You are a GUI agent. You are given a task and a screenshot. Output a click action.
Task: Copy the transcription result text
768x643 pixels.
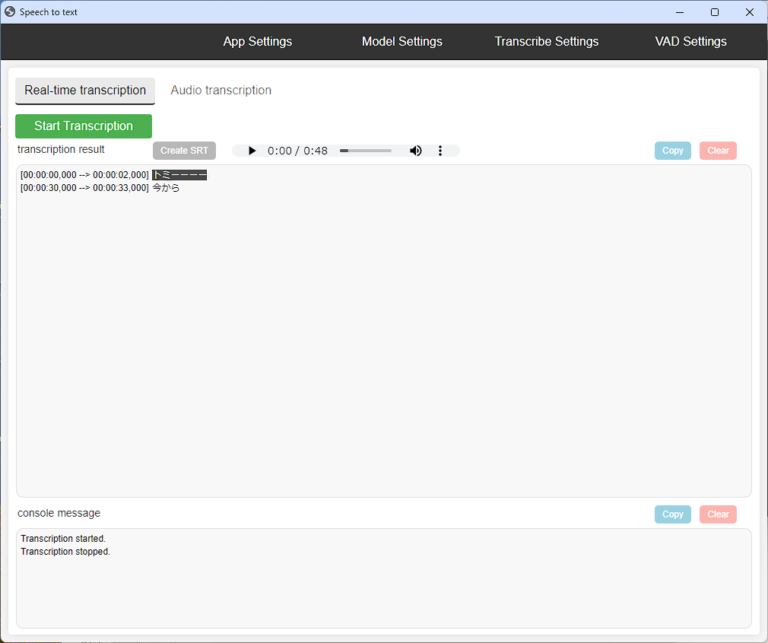pyautogui.click(x=672, y=151)
